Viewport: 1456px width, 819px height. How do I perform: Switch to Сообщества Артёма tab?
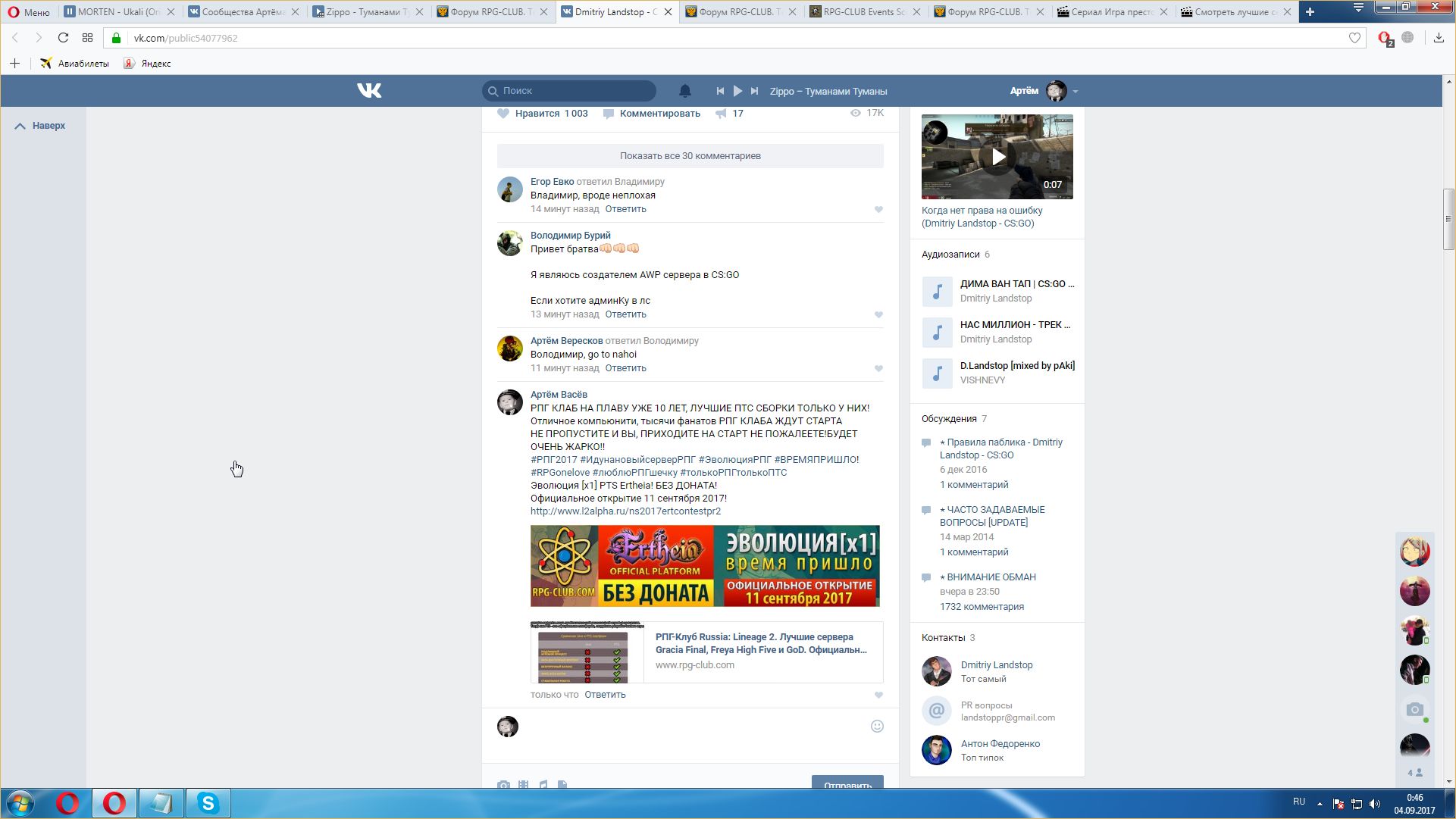pos(243,12)
